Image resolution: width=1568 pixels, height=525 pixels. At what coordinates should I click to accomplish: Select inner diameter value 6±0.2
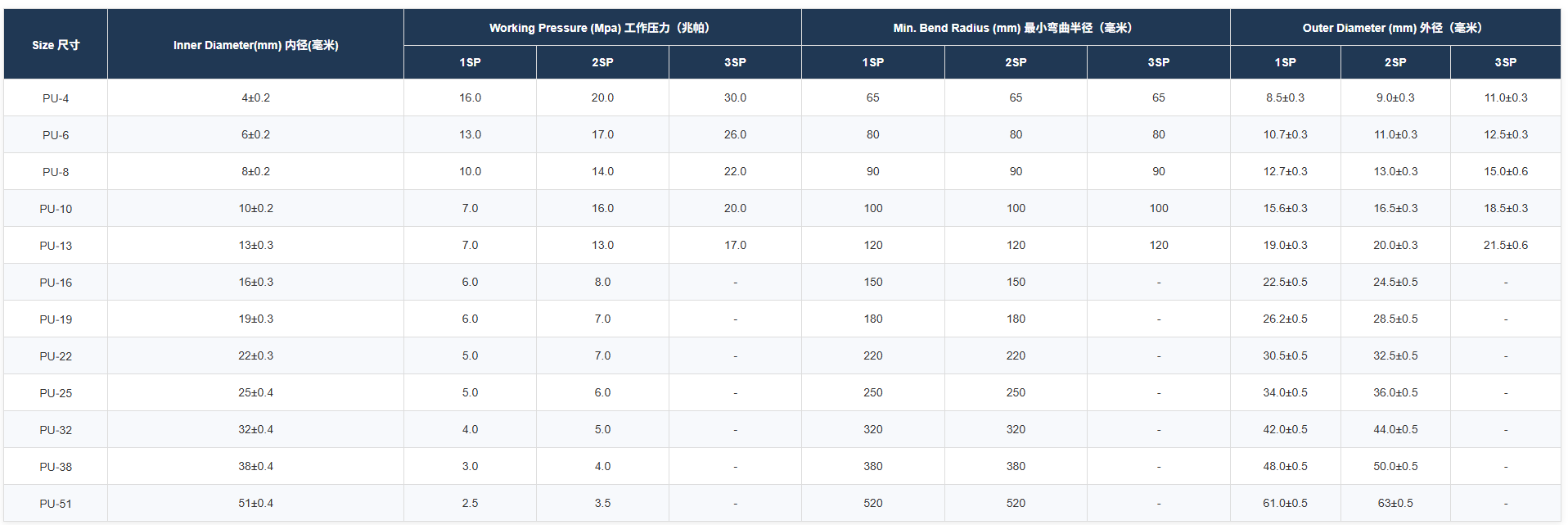click(x=255, y=134)
